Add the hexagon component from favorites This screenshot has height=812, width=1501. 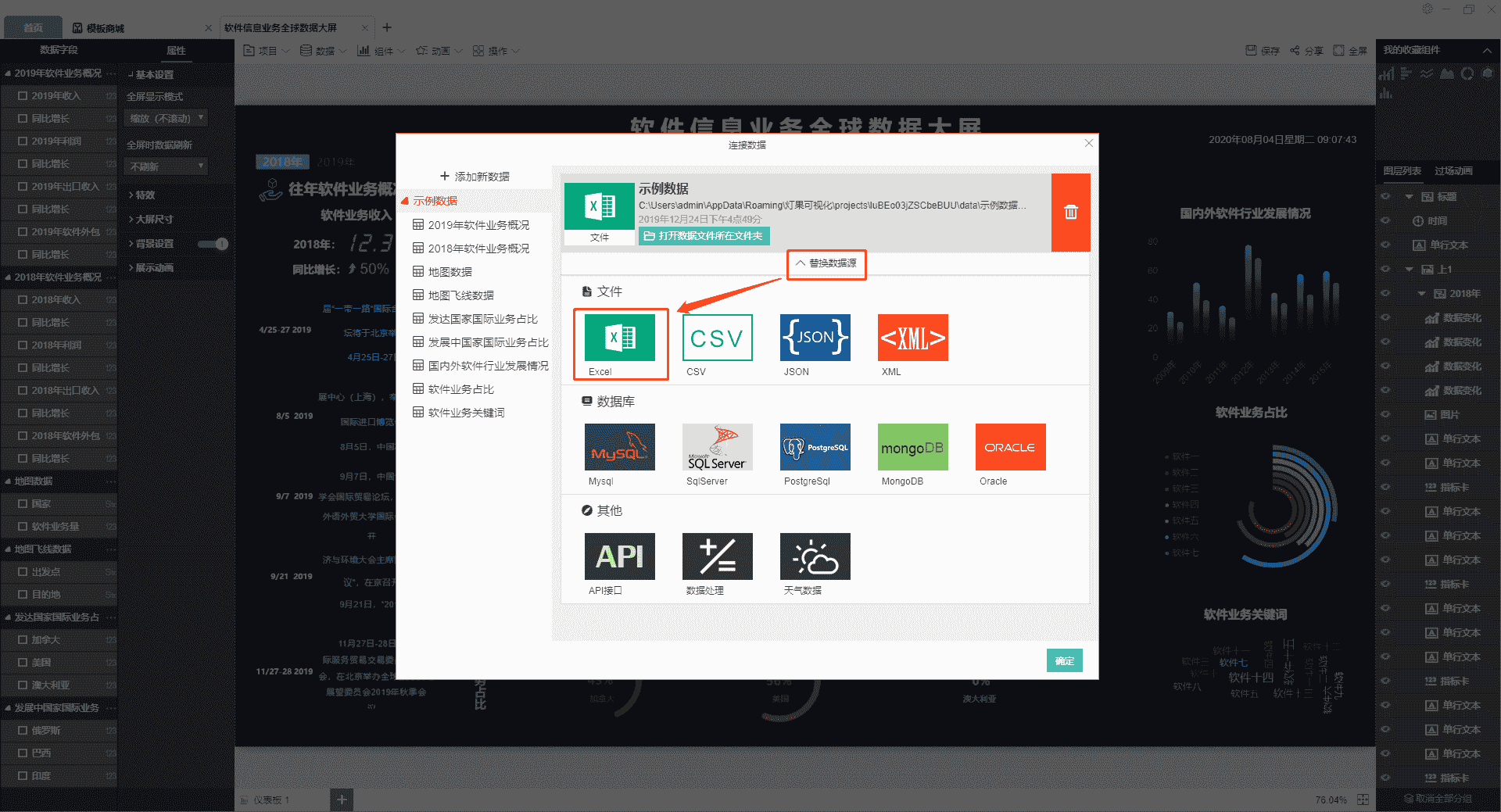1488,73
